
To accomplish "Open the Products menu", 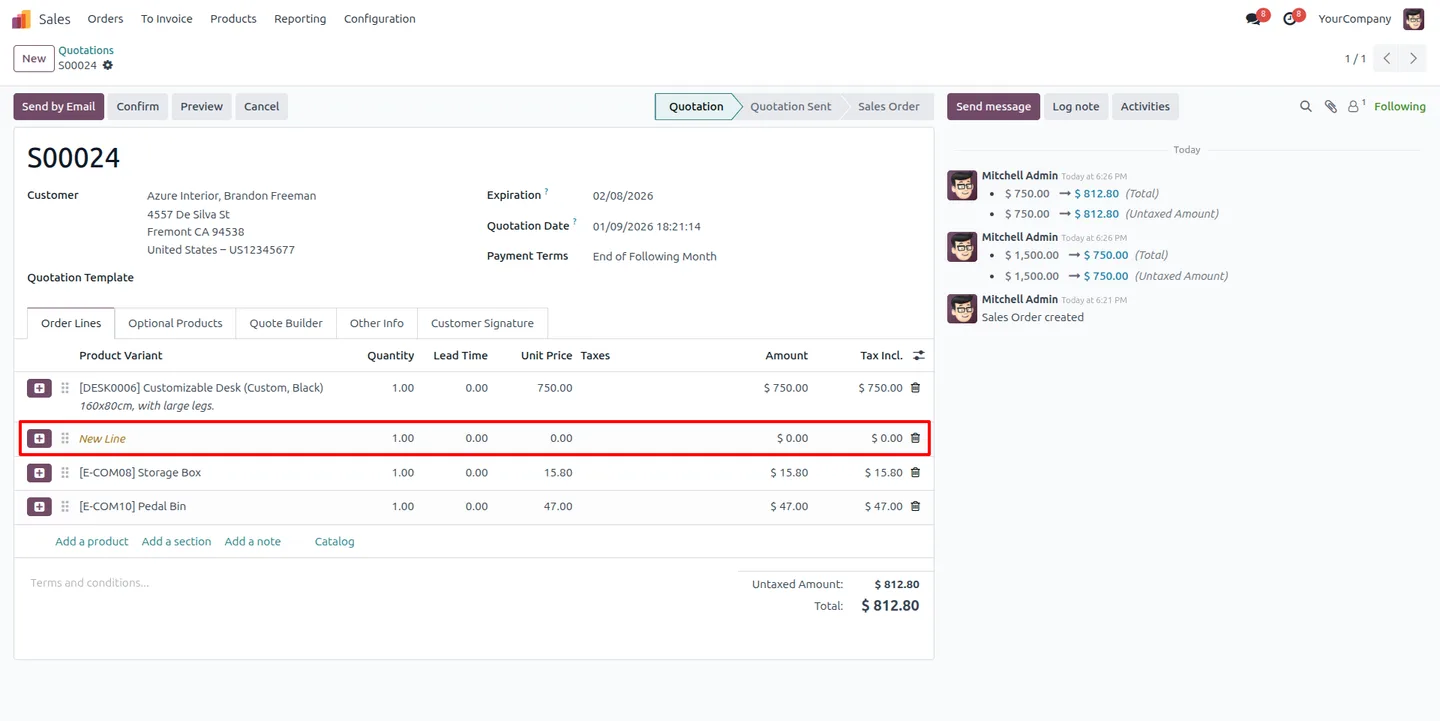I will tap(233, 19).
